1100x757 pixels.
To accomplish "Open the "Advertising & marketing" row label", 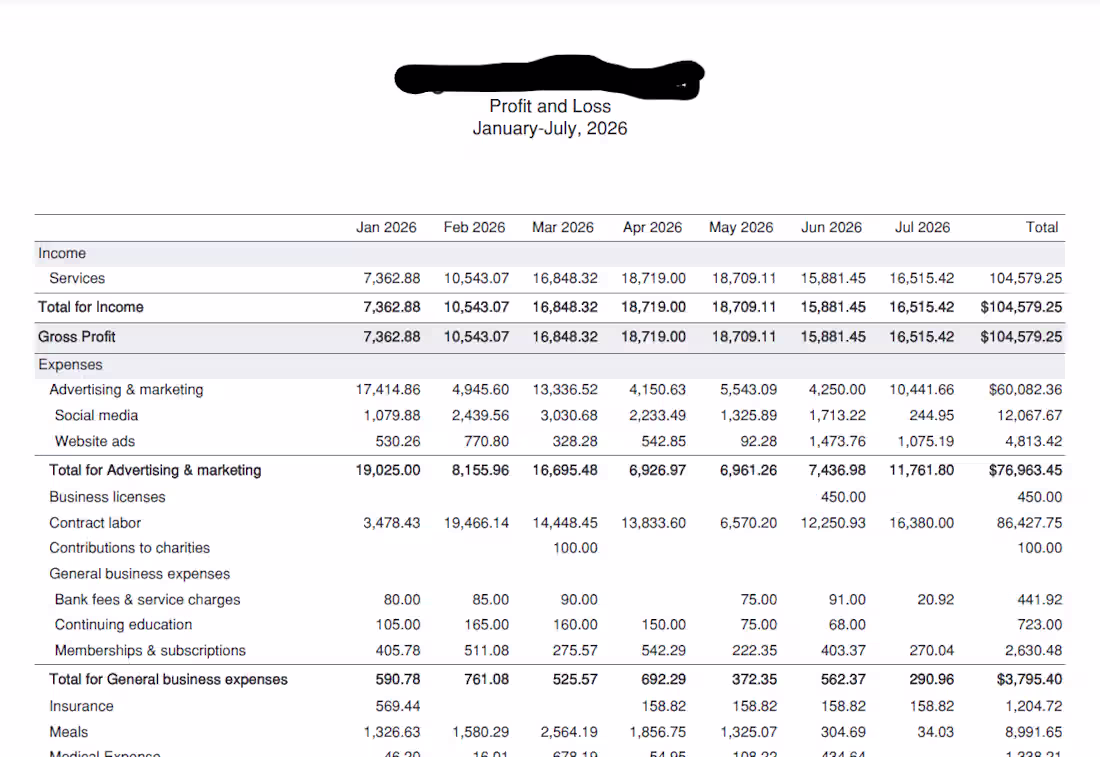I will click(x=126, y=389).
